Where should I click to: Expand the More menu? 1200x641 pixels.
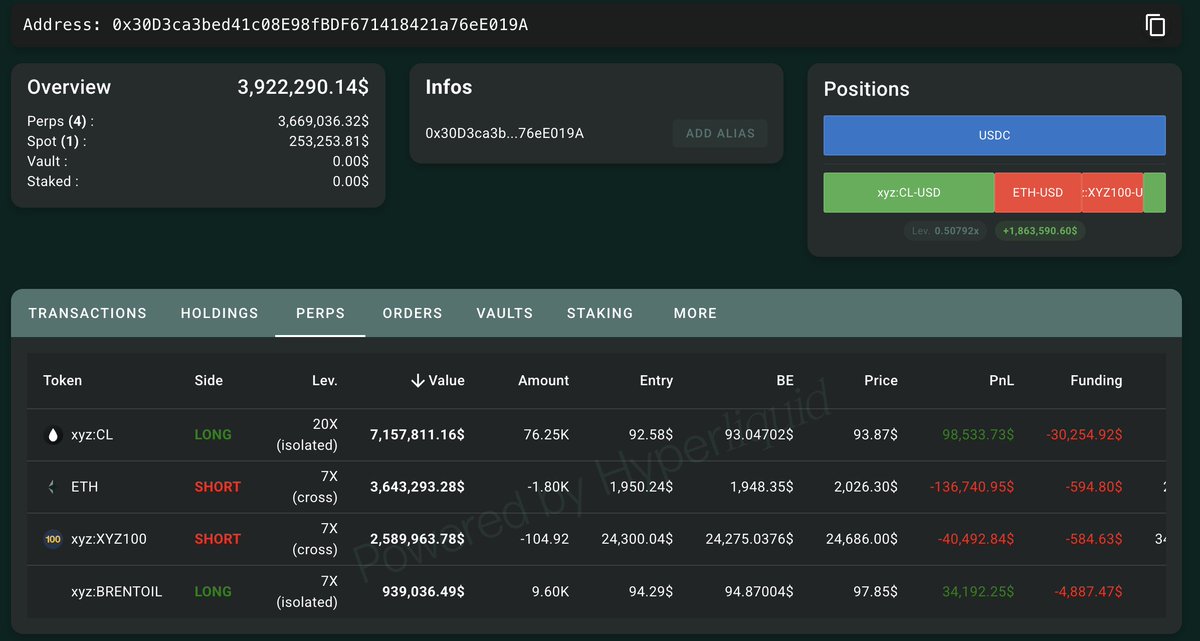(x=695, y=313)
